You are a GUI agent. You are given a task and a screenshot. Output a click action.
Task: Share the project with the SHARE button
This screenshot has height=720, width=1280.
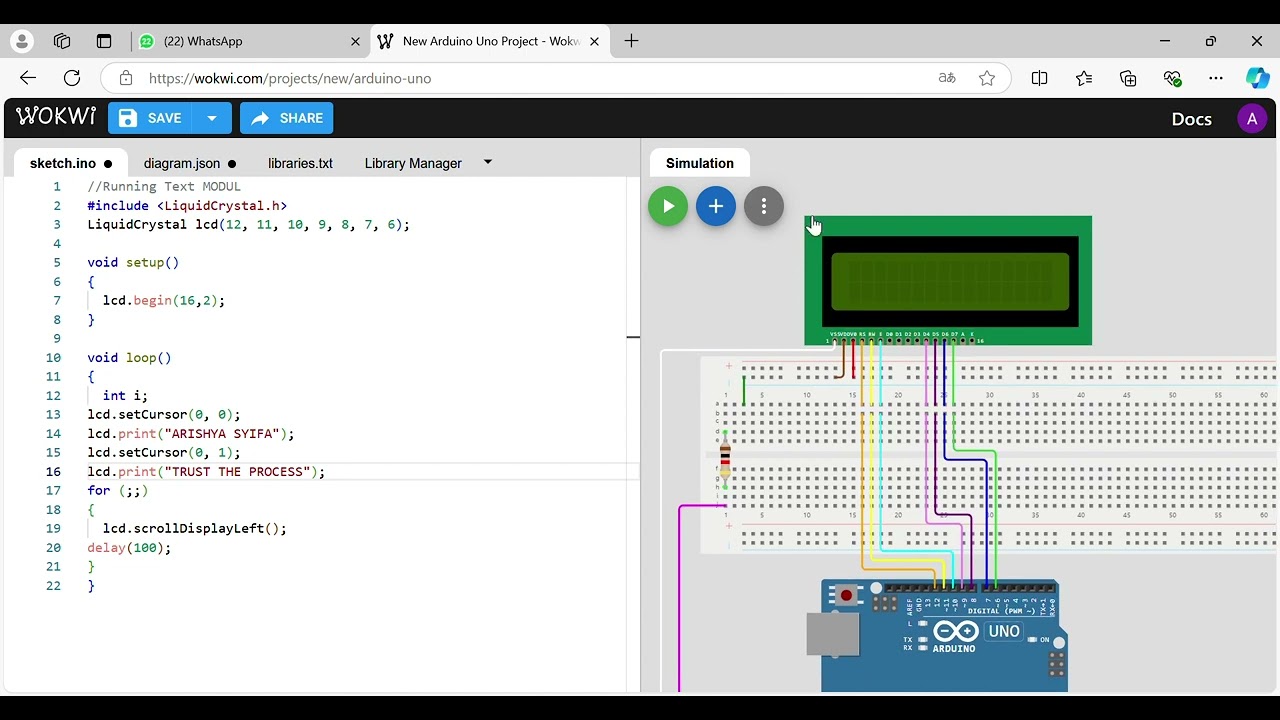coord(287,118)
